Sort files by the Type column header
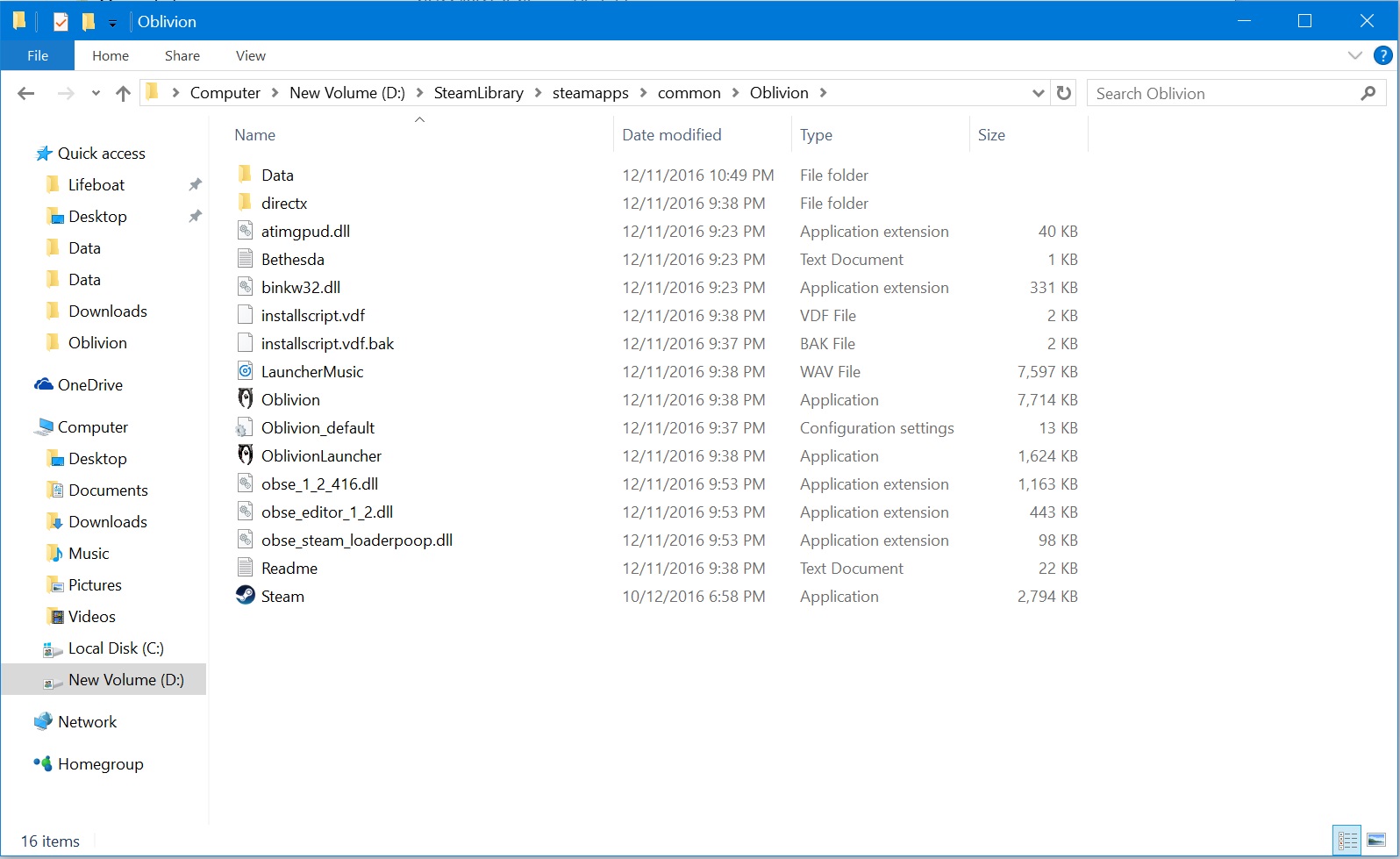The image size is (1400, 859). tap(816, 135)
